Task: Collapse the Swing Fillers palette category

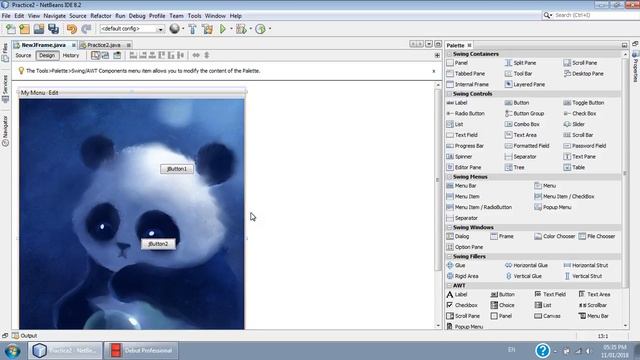Action: pos(449,257)
